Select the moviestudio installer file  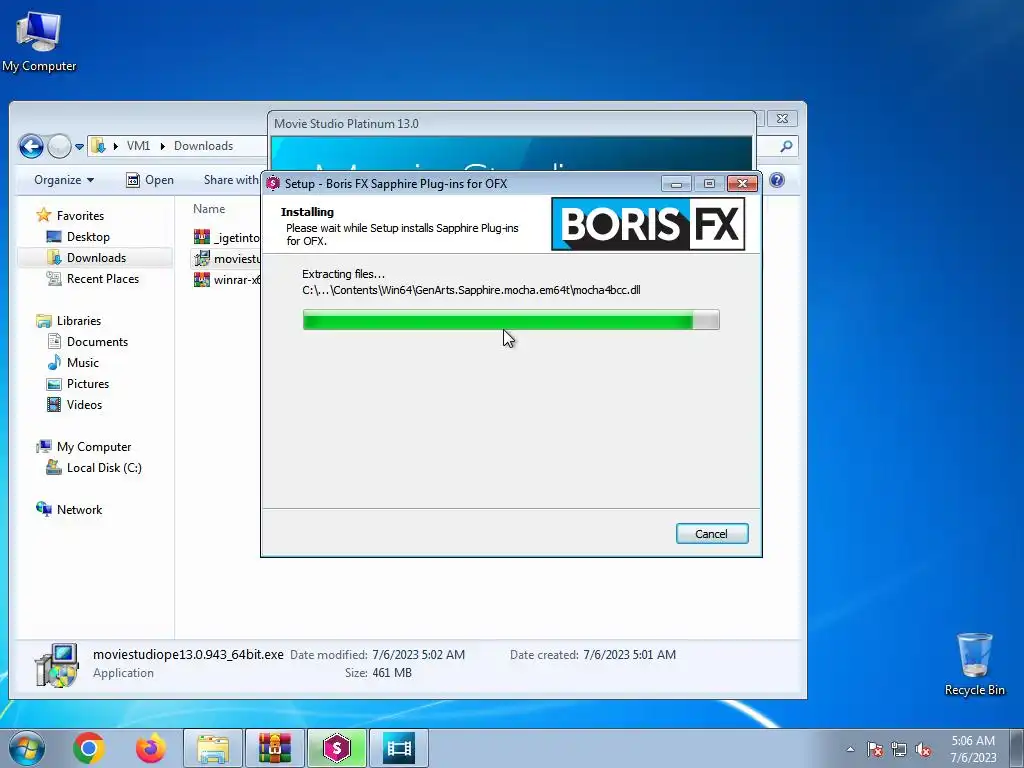pyautogui.click(x=227, y=259)
